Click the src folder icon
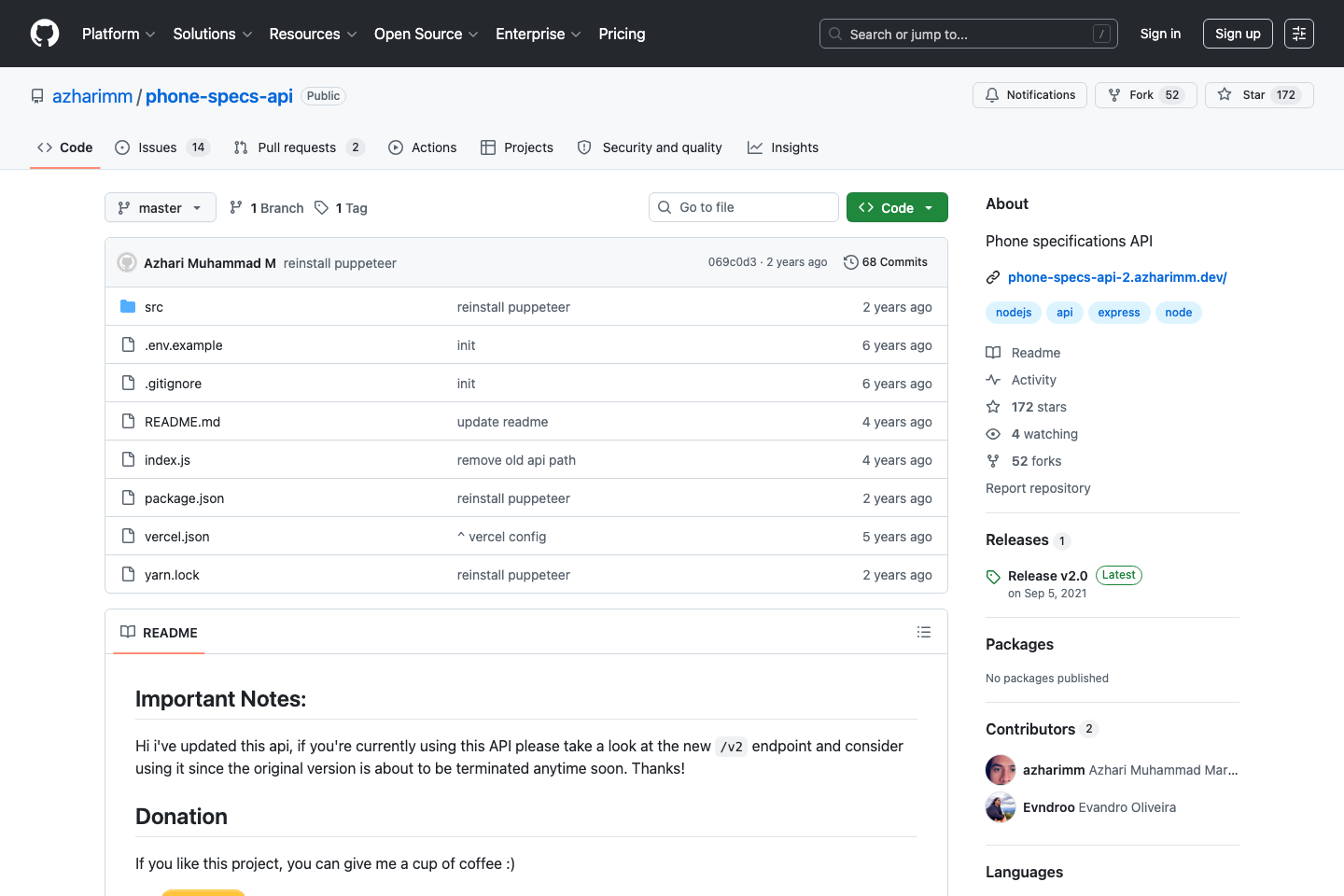 (128, 307)
